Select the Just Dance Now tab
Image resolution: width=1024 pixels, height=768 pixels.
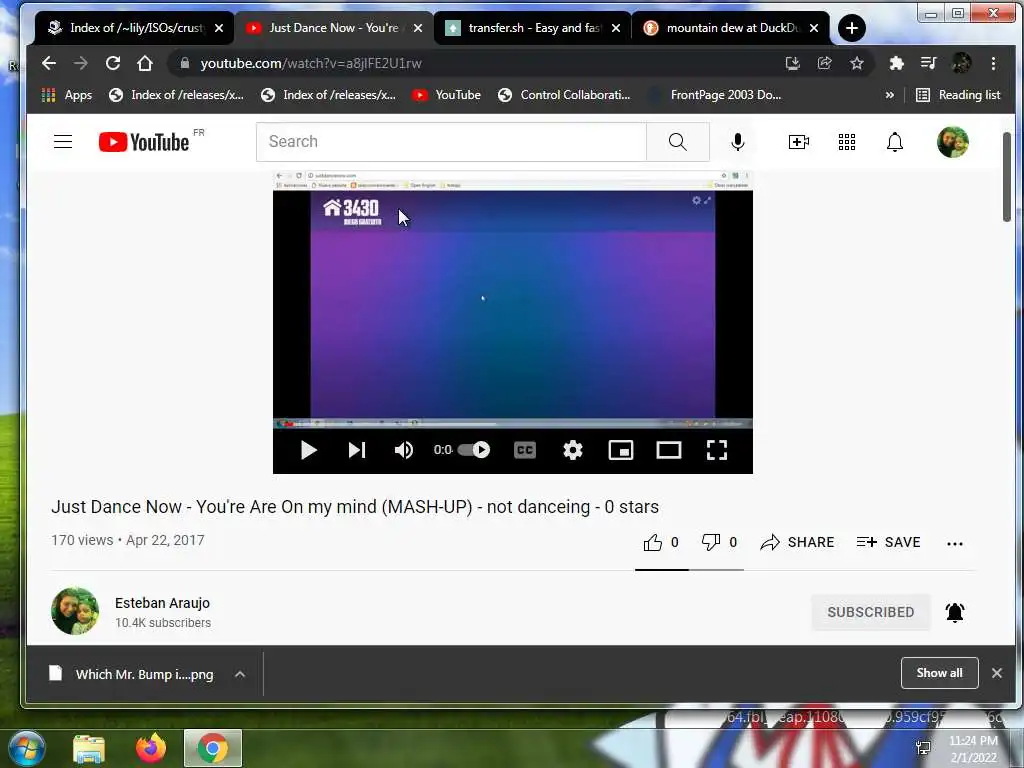pos(334,28)
